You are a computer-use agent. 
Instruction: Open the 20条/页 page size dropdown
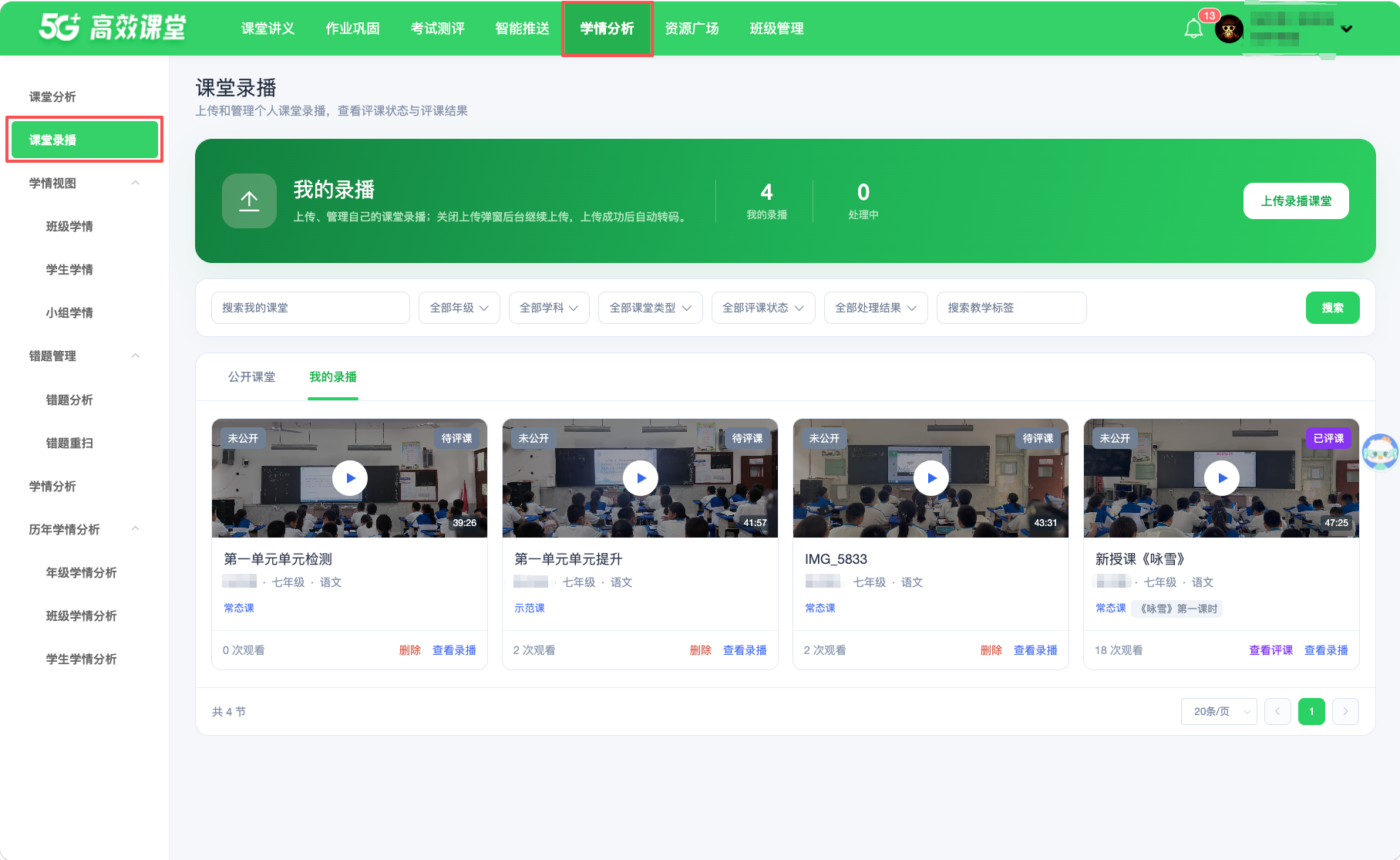(1219, 711)
